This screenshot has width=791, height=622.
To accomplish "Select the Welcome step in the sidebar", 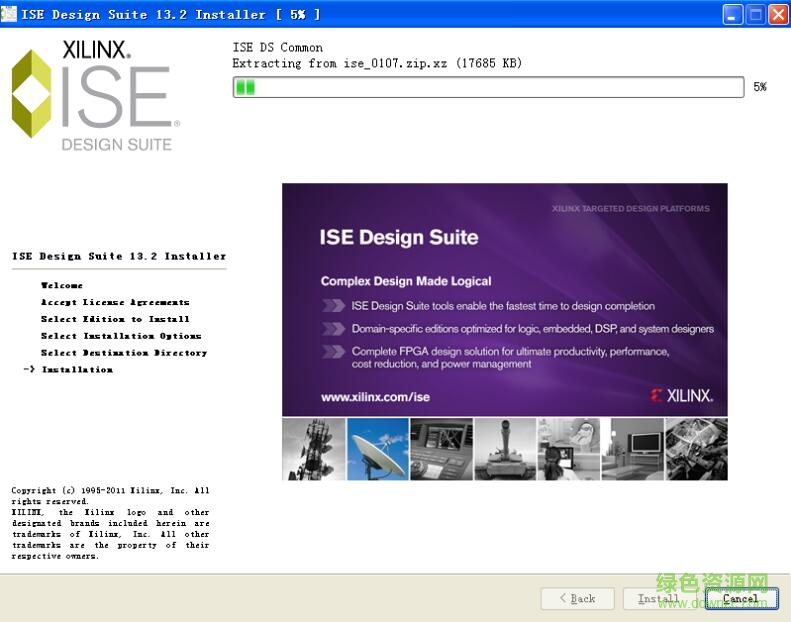I will pos(62,286).
